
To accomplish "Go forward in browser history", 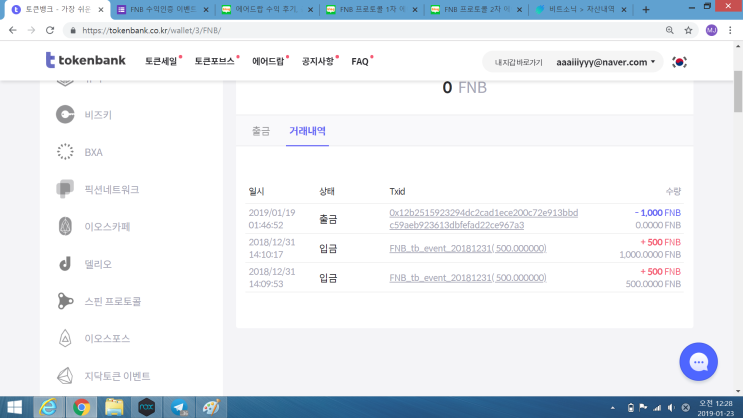I will pos(31,30).
